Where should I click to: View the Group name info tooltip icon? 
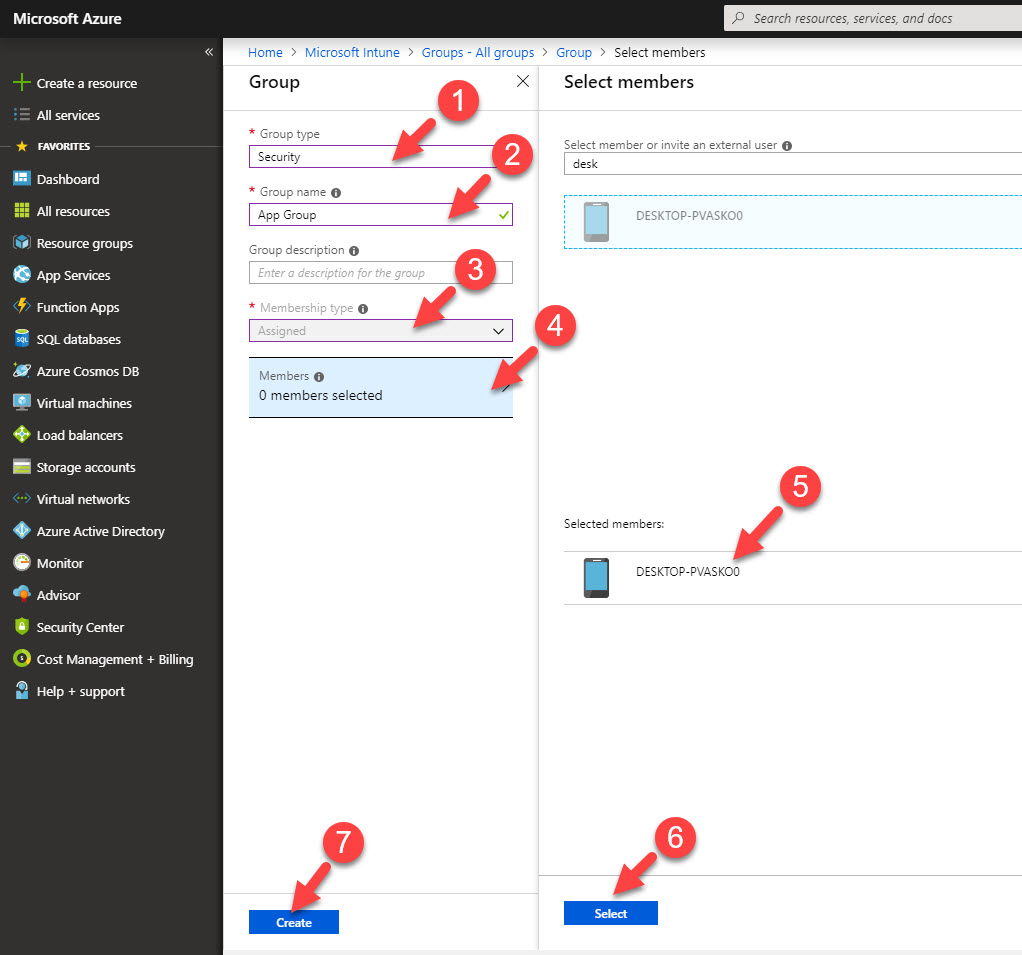click(x=334, y=191)
